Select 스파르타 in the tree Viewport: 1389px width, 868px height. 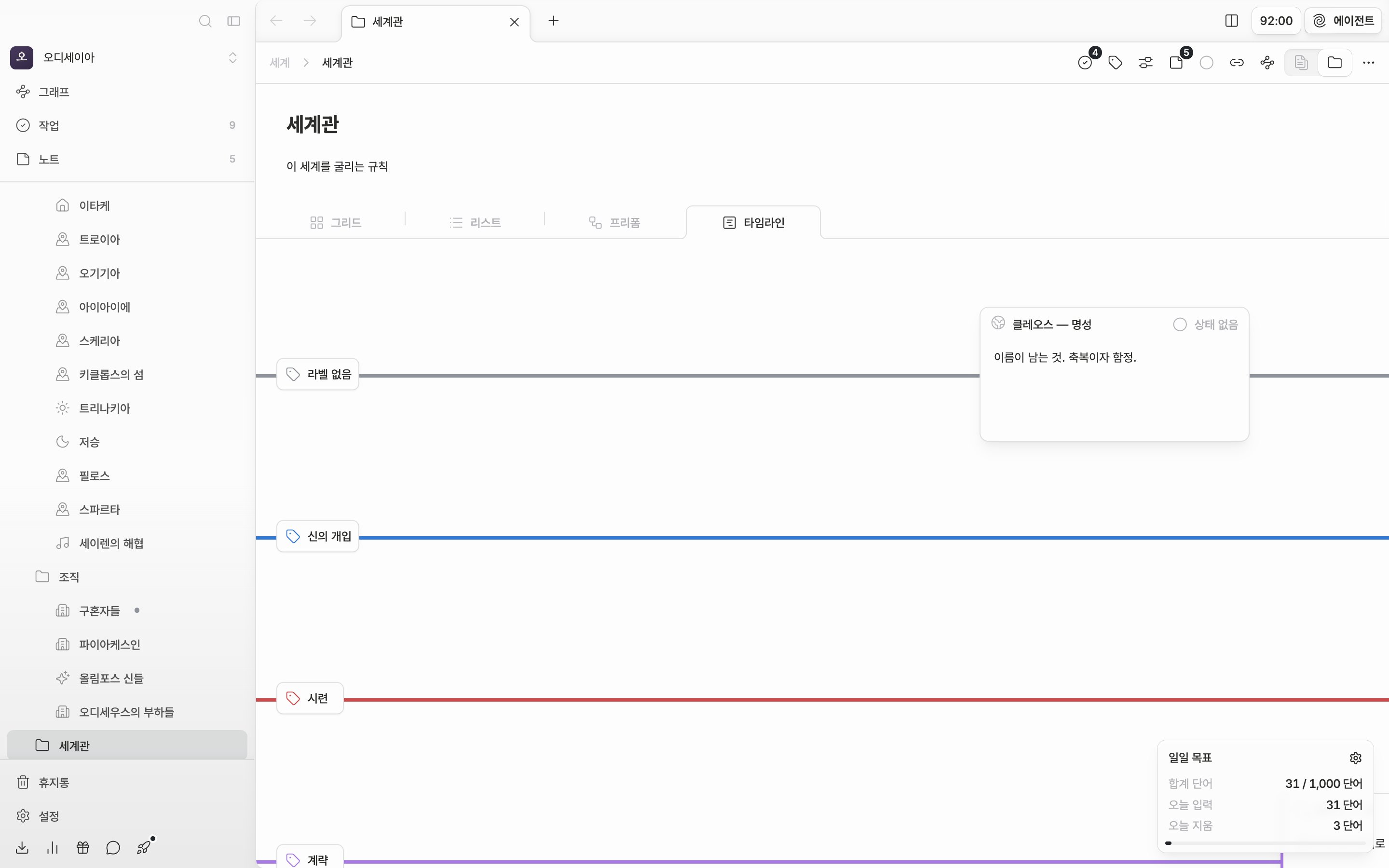point(127,510)
